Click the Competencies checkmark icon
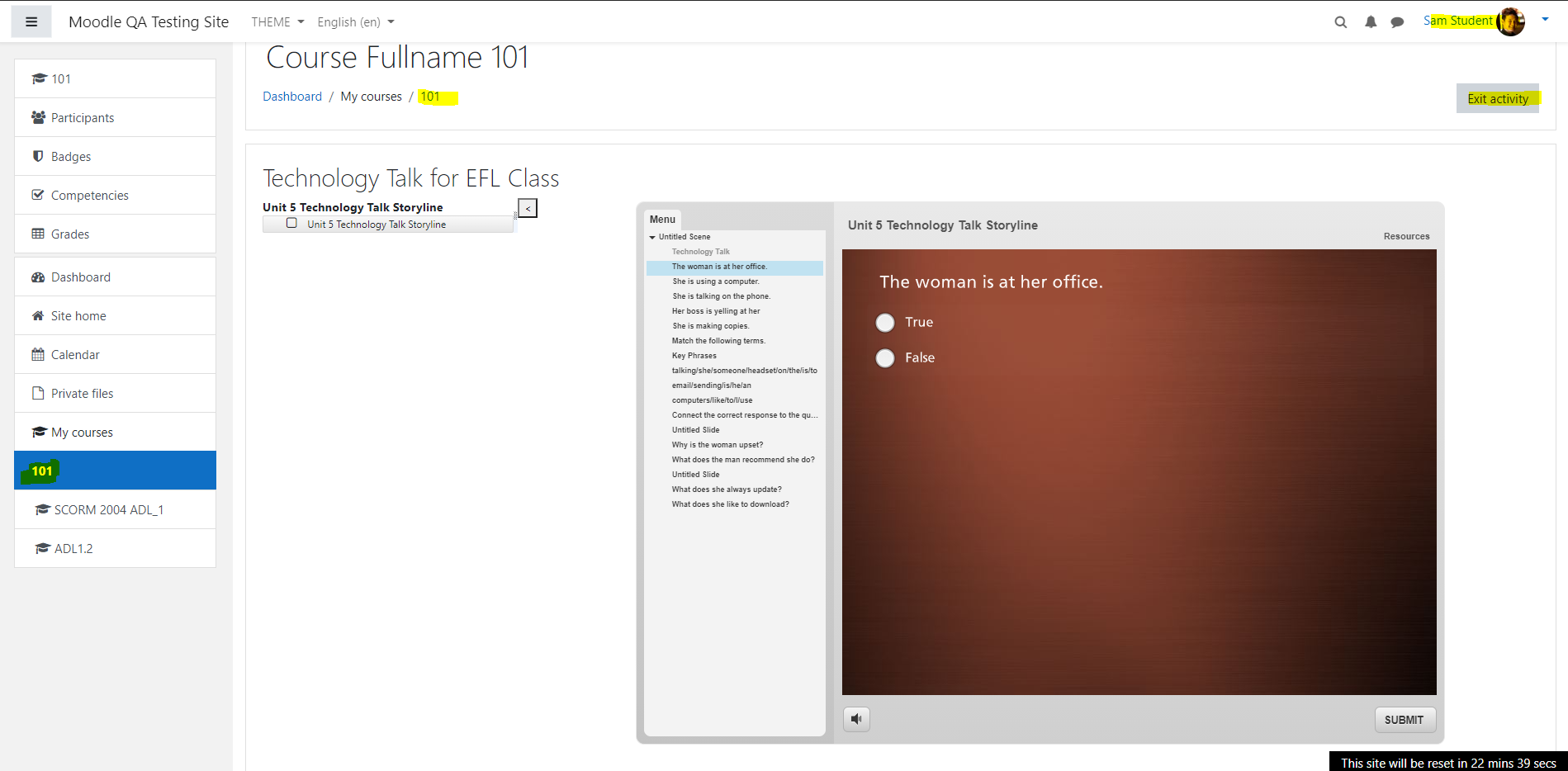 click(38, 195)
